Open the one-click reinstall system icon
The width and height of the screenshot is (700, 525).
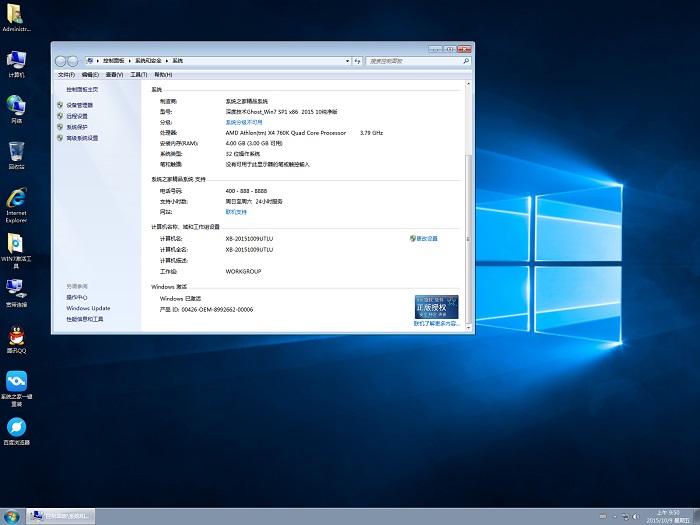click(16, 388)
